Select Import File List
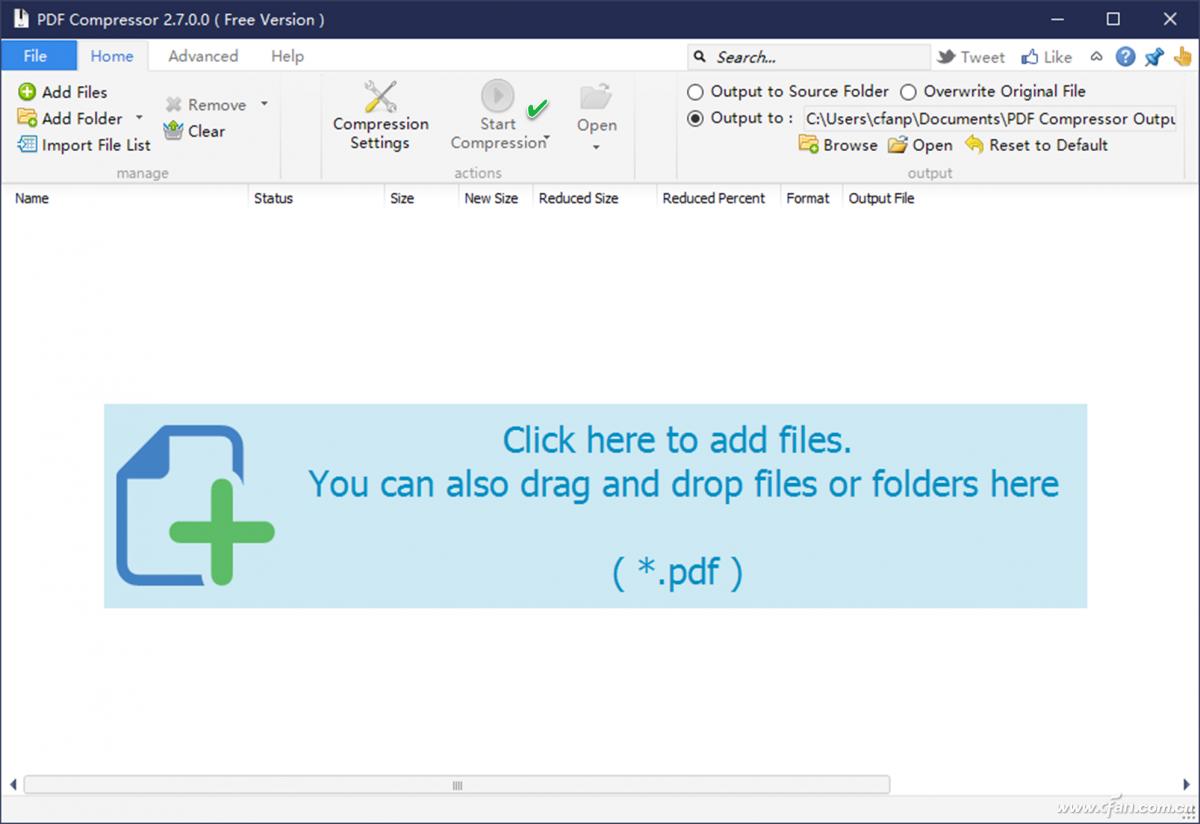 click(84, 145)
